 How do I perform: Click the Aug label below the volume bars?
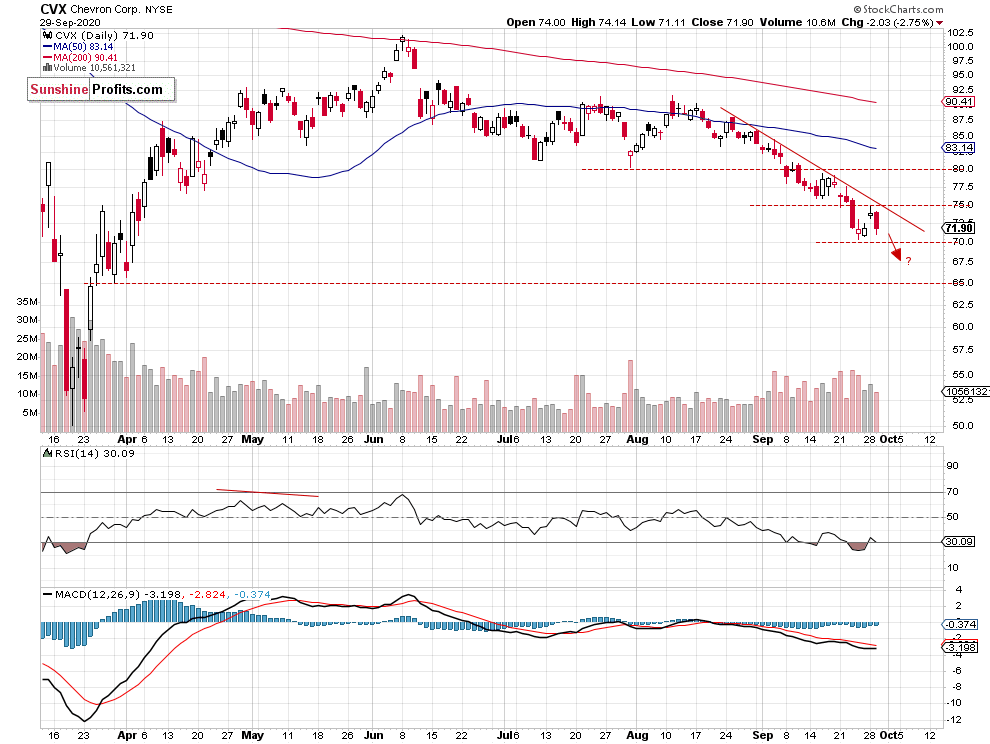(x=638, y=440)
